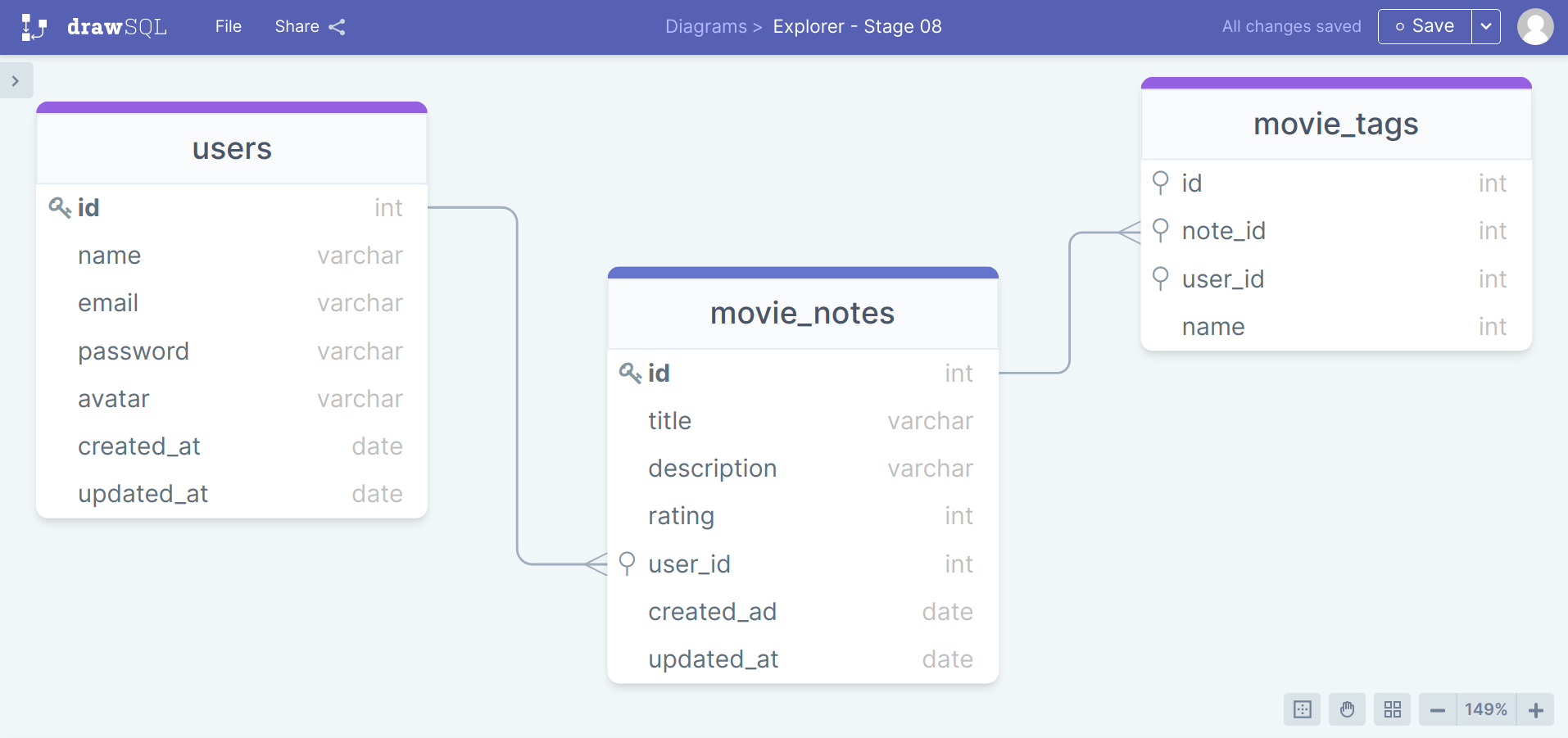Screen dimensions: 1568x738
Task: Open the Save dropdown arrow
Action: tap(1487, 26)
